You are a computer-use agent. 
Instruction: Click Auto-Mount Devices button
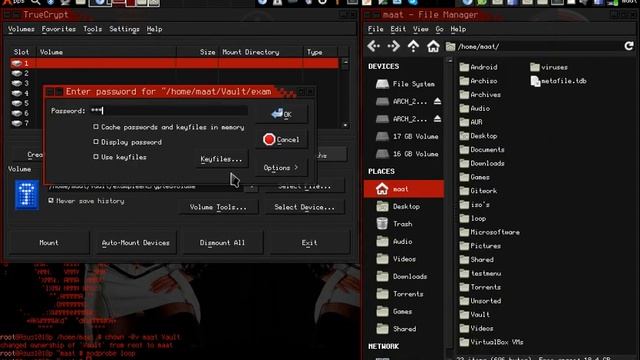click(x=136, y=243)
